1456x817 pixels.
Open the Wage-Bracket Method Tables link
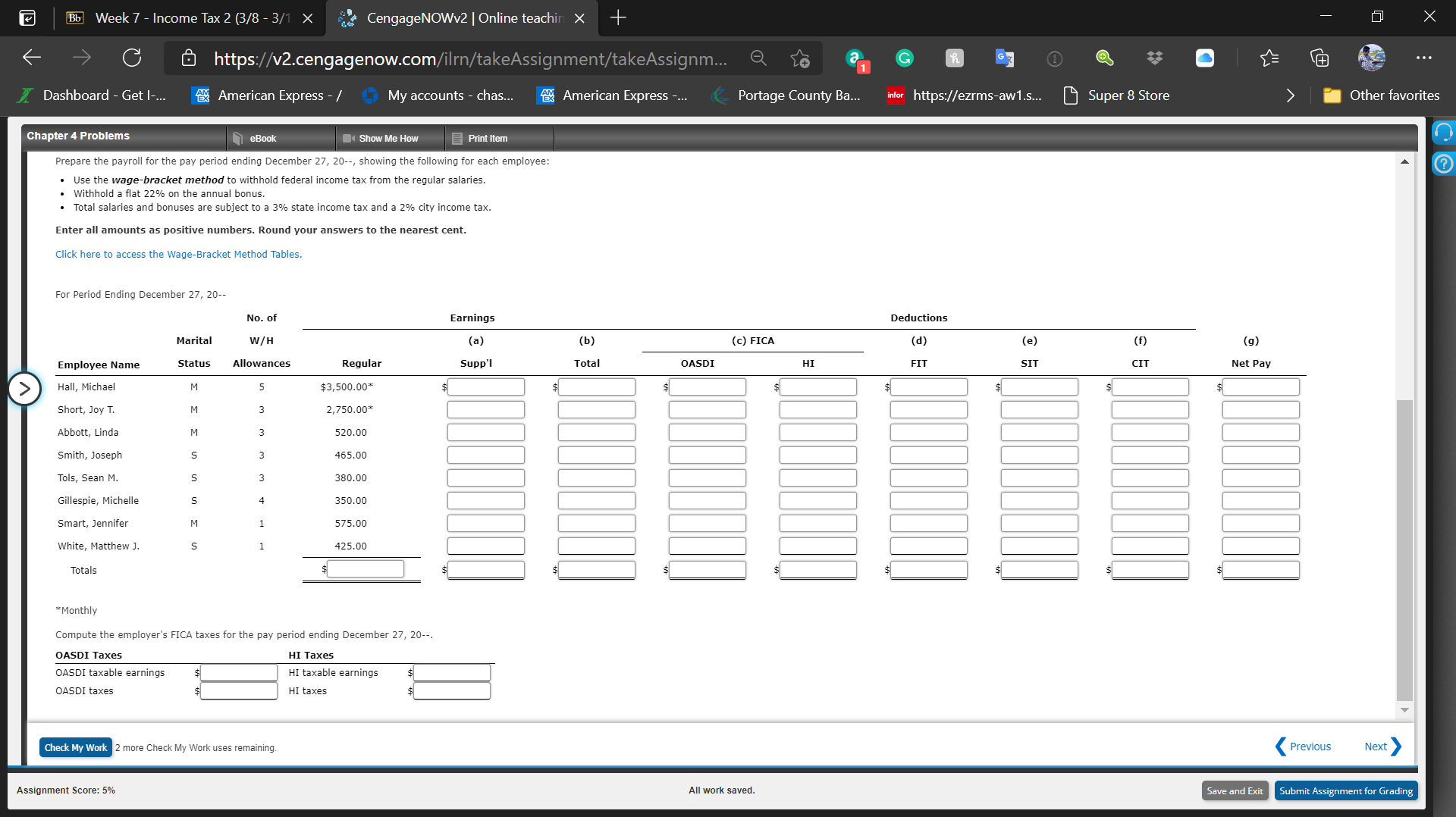(x=177, y=254)
